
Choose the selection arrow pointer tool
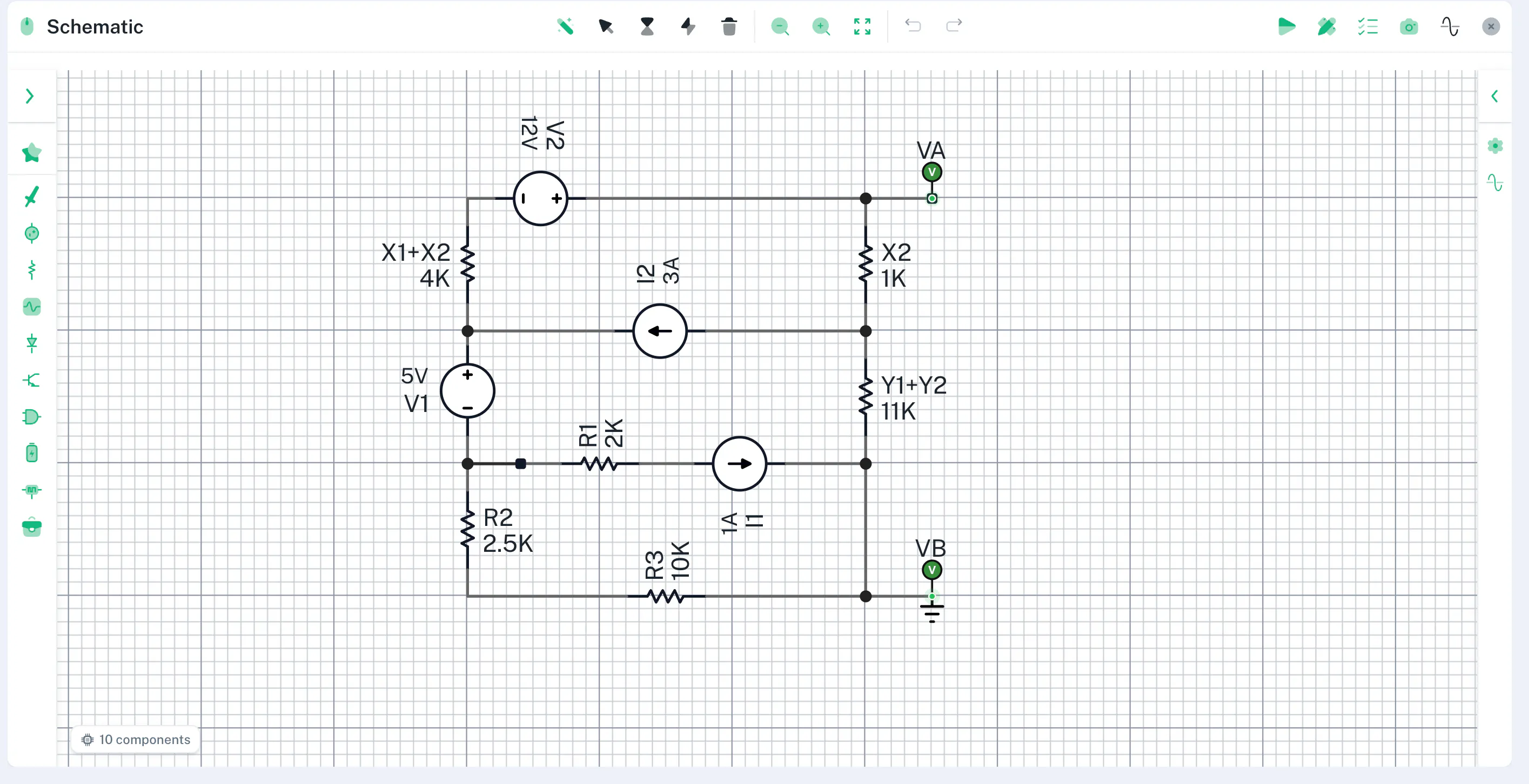[606, 26]
